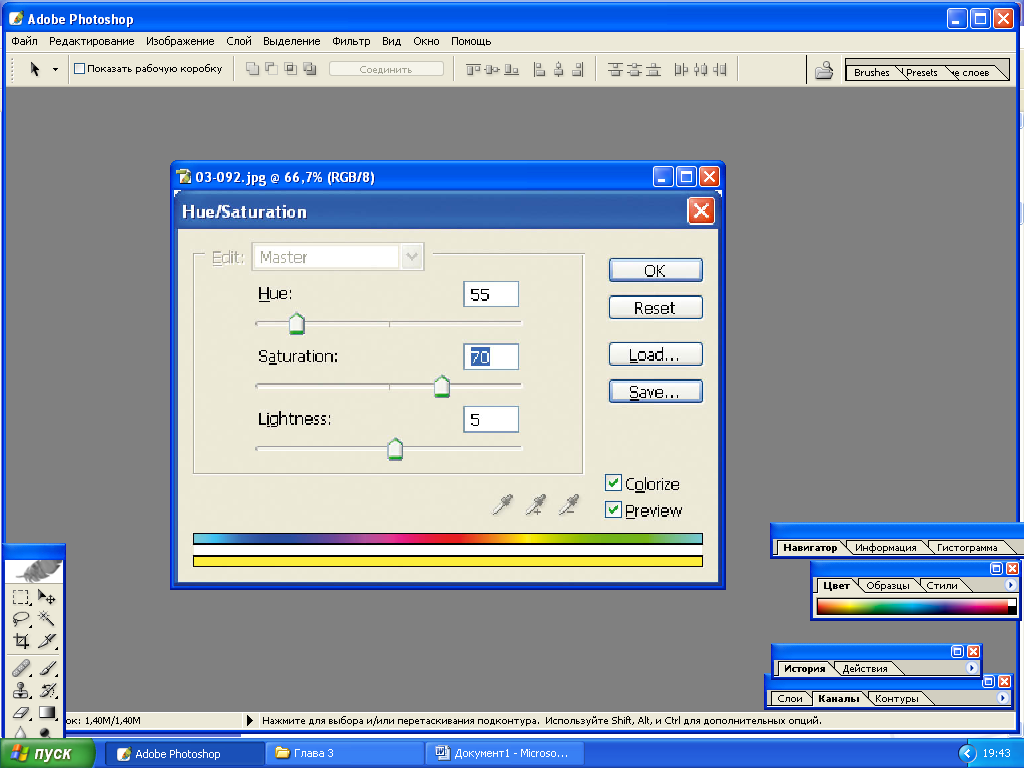1024x768 pixels.
Task: Select the Lasso tool
Action: (21, 618)
